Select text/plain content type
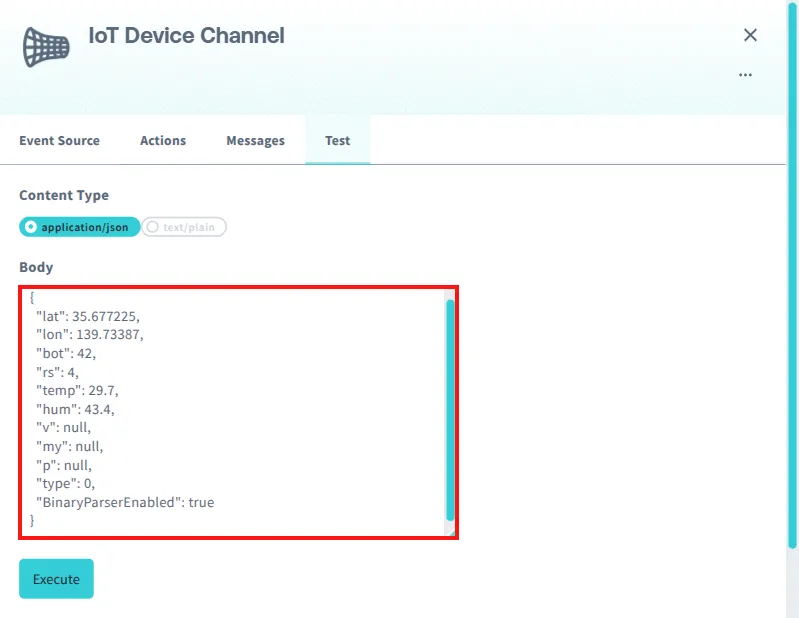The image size is (799, 618). 184,227
